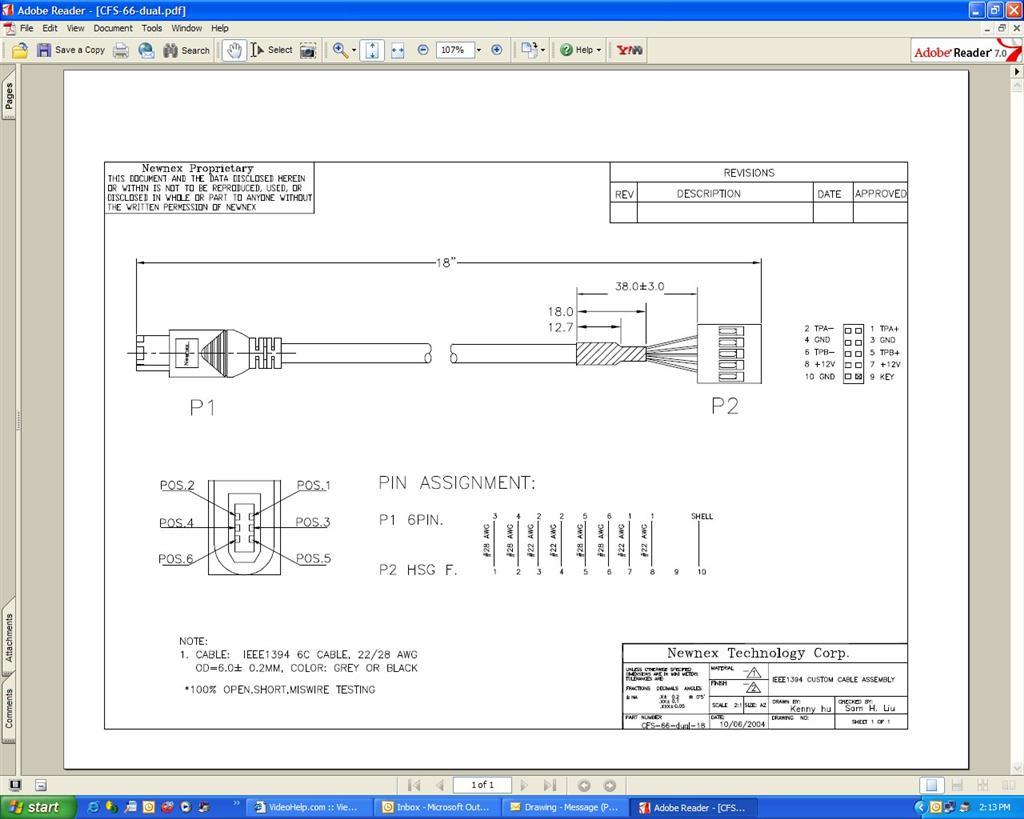1024x819 pixels.
Task: Open the Attachments side panel tab
Action: (x=8, y=637)
